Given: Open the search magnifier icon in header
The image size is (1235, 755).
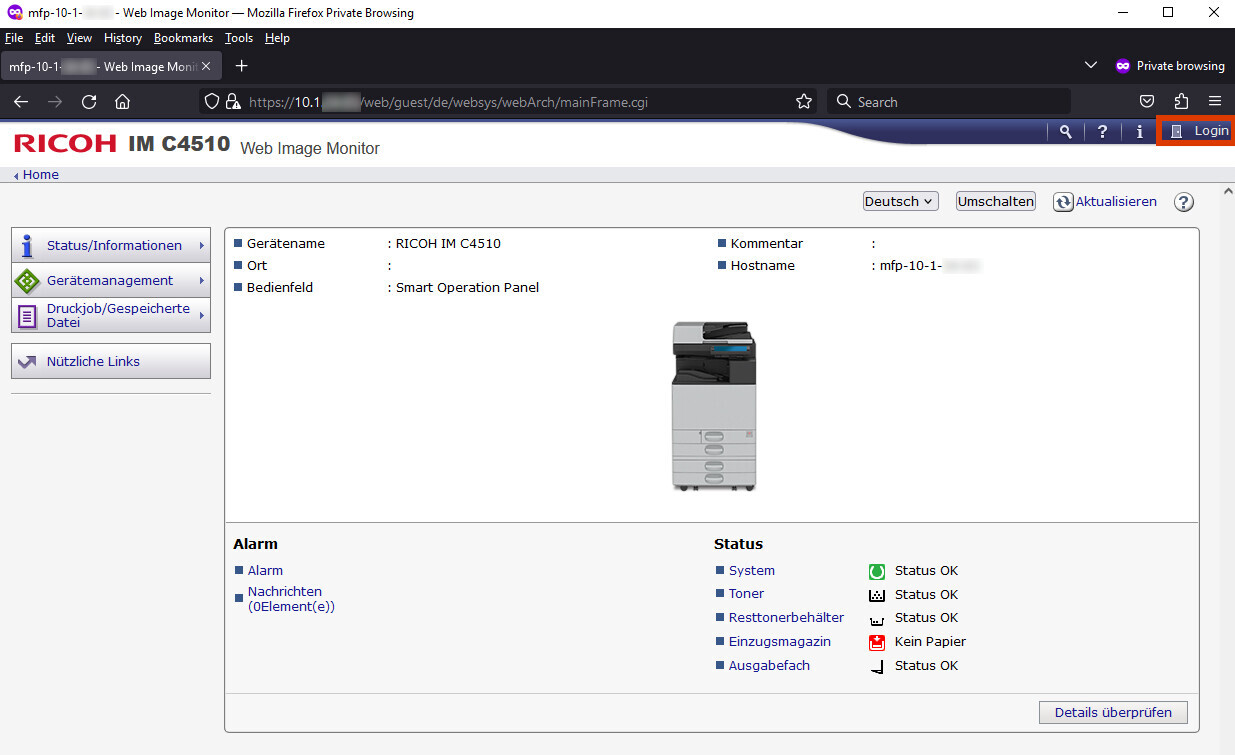Looking at the screenshot, I should click(x=1066, y=131).
